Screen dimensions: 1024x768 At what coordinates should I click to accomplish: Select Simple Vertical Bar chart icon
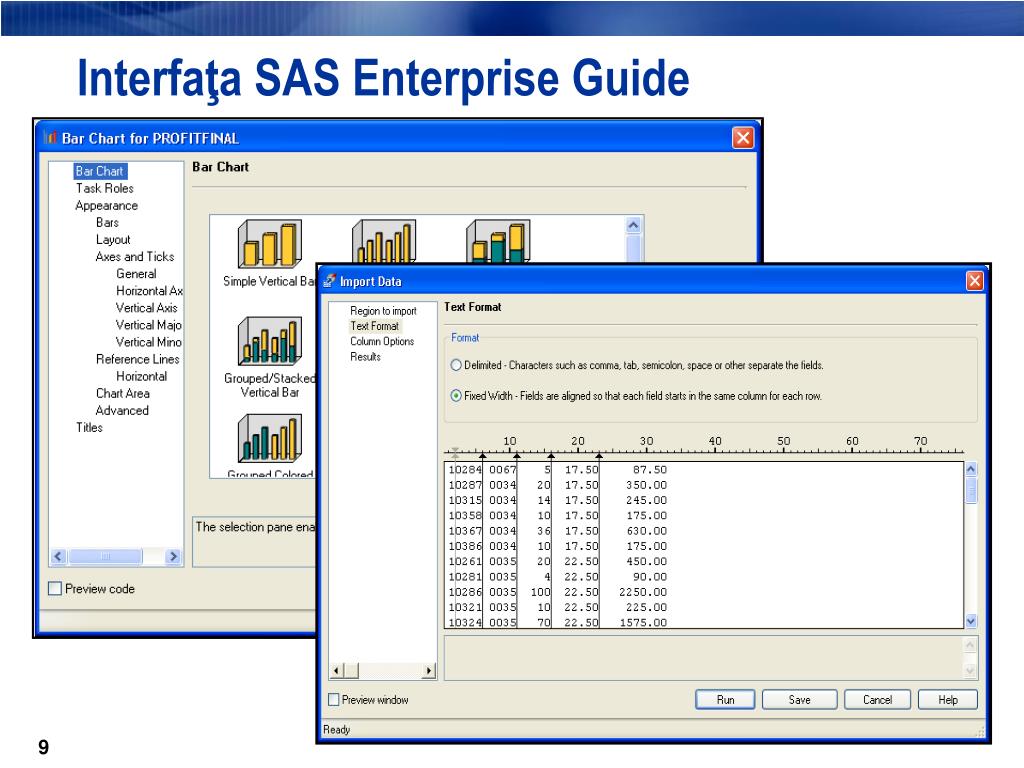coord(270,244)
